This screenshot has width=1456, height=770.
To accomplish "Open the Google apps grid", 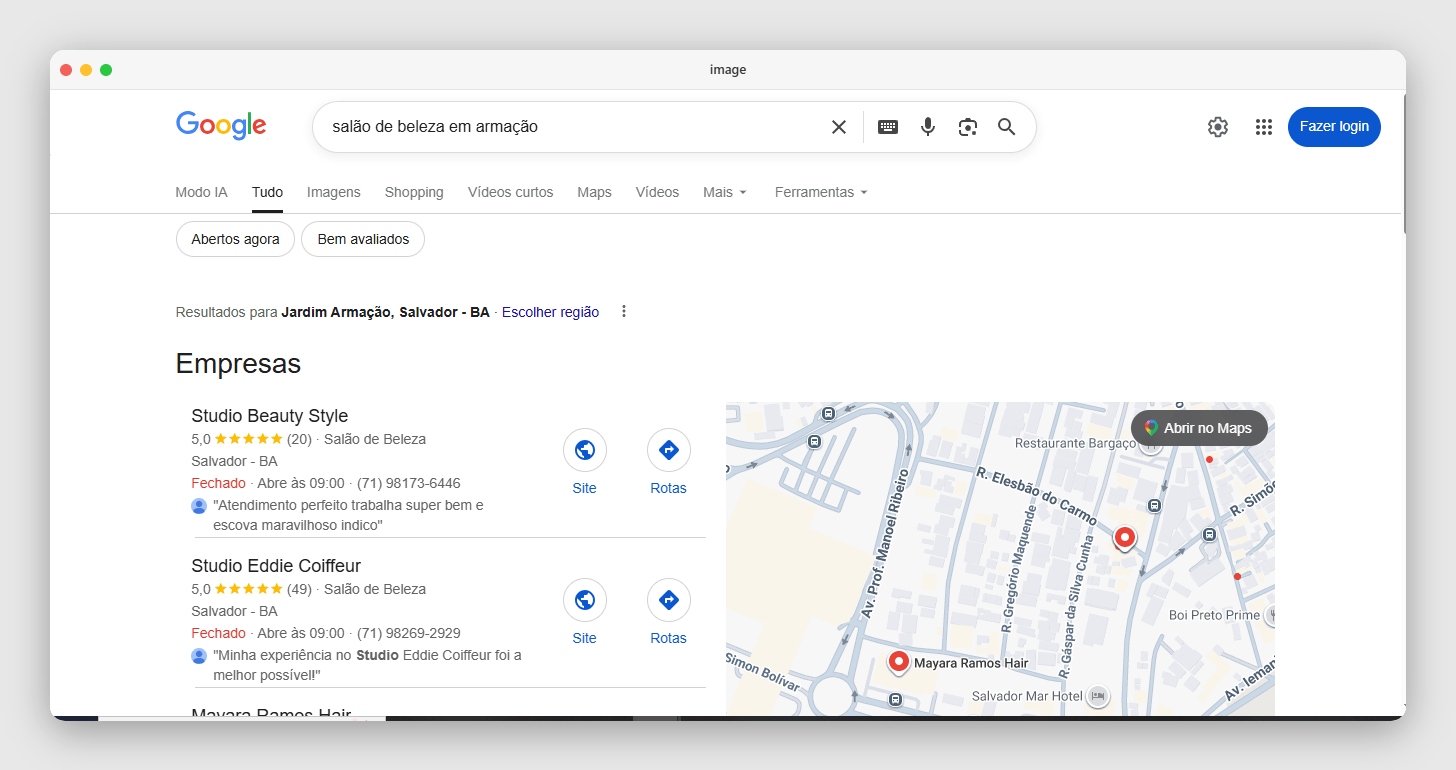I will (1263, 127).
